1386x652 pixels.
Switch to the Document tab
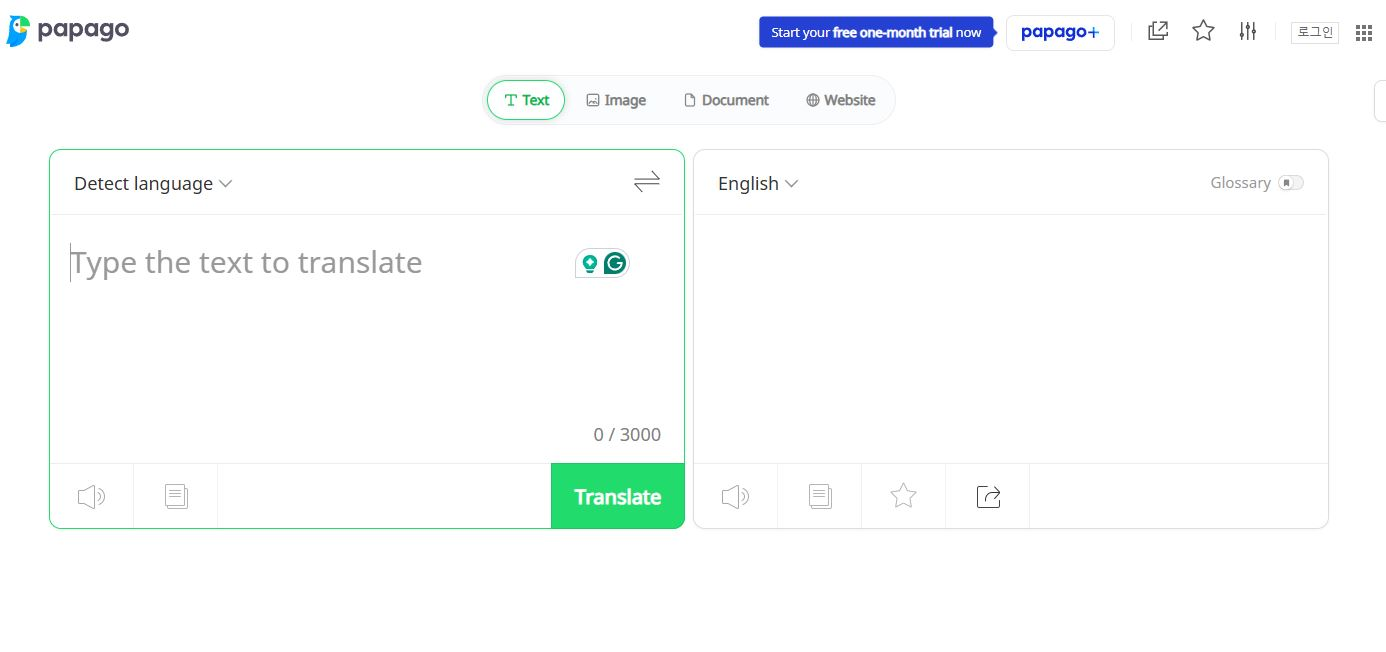[726, 100]
